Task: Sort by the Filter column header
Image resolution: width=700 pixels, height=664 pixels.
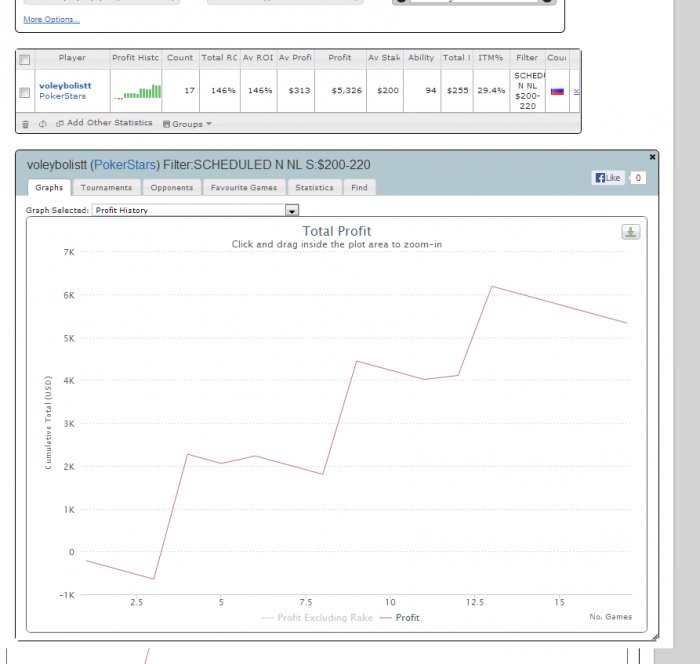Action: coord(527,58)
